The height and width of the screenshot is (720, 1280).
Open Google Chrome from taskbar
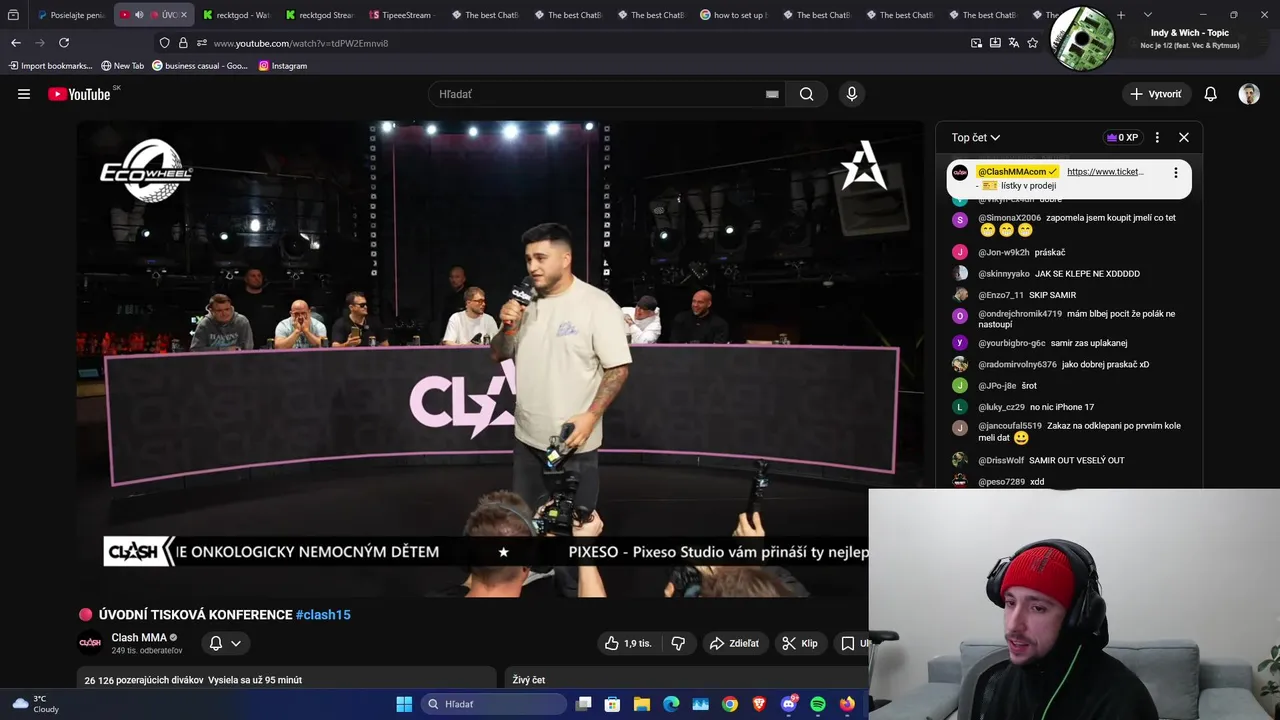(730, 704)
